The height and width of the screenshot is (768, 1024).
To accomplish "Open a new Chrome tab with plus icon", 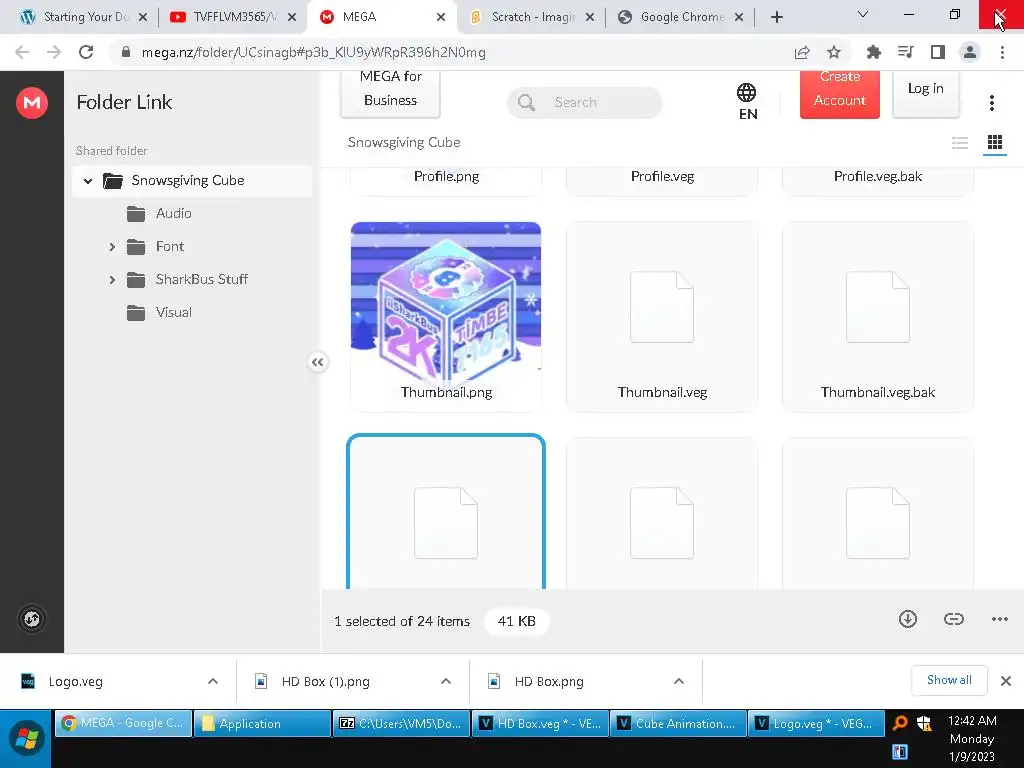I will (x=776, y=17).
